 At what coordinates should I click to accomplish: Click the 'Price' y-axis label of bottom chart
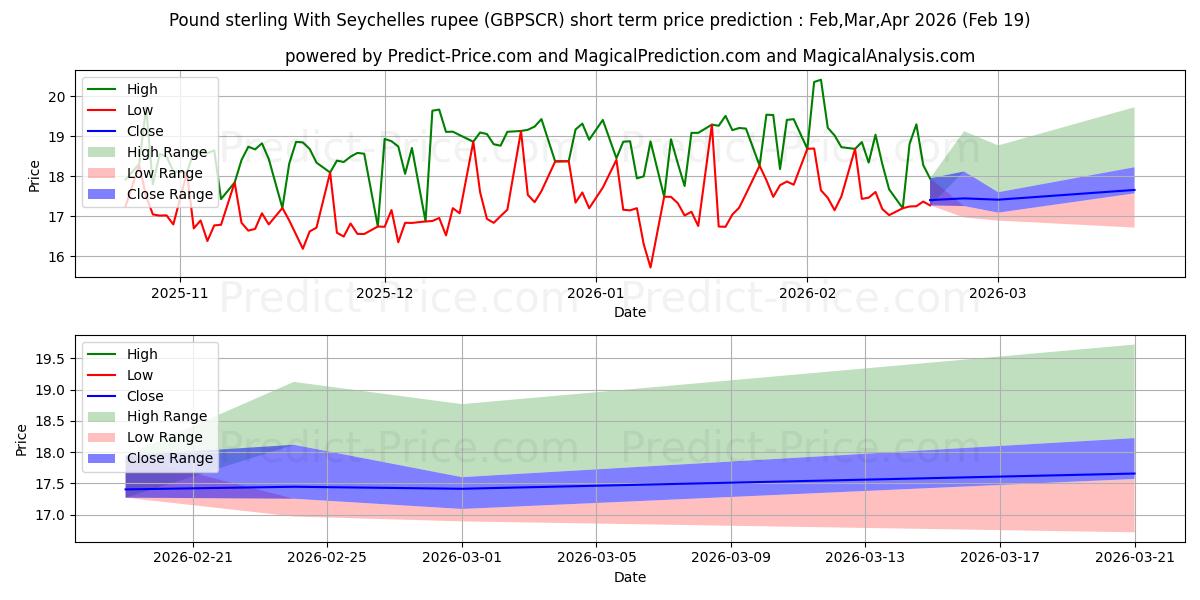[22, 440]
